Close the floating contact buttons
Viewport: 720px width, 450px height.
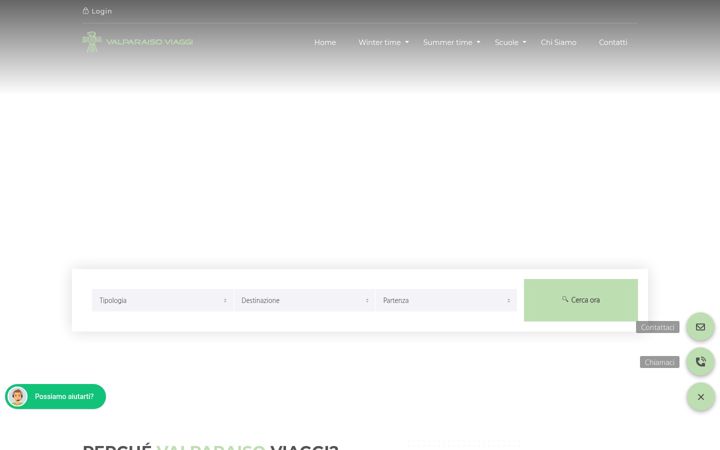[x=700, y=397]
